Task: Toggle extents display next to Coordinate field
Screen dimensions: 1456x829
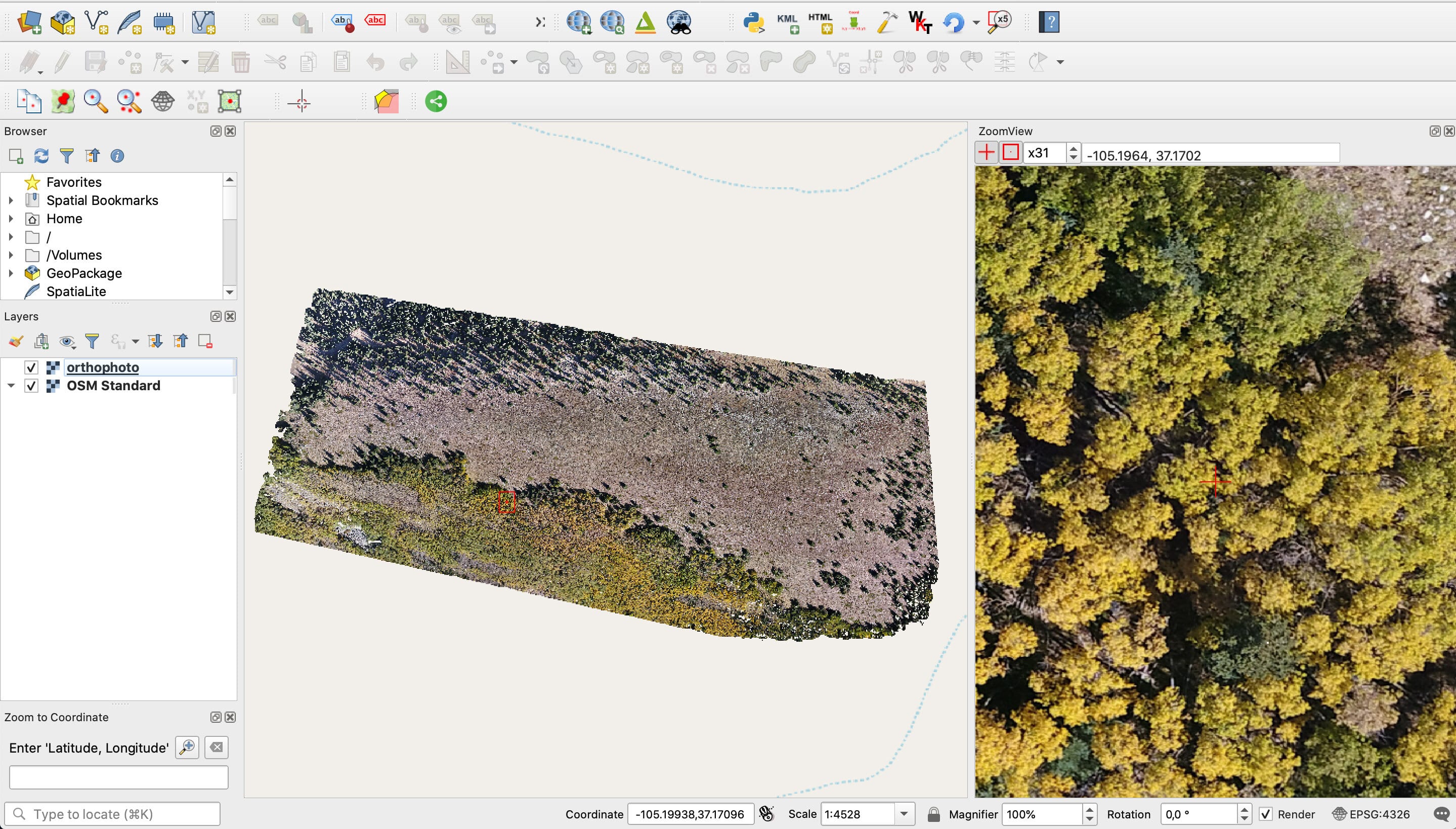Action: pos(767,814)
